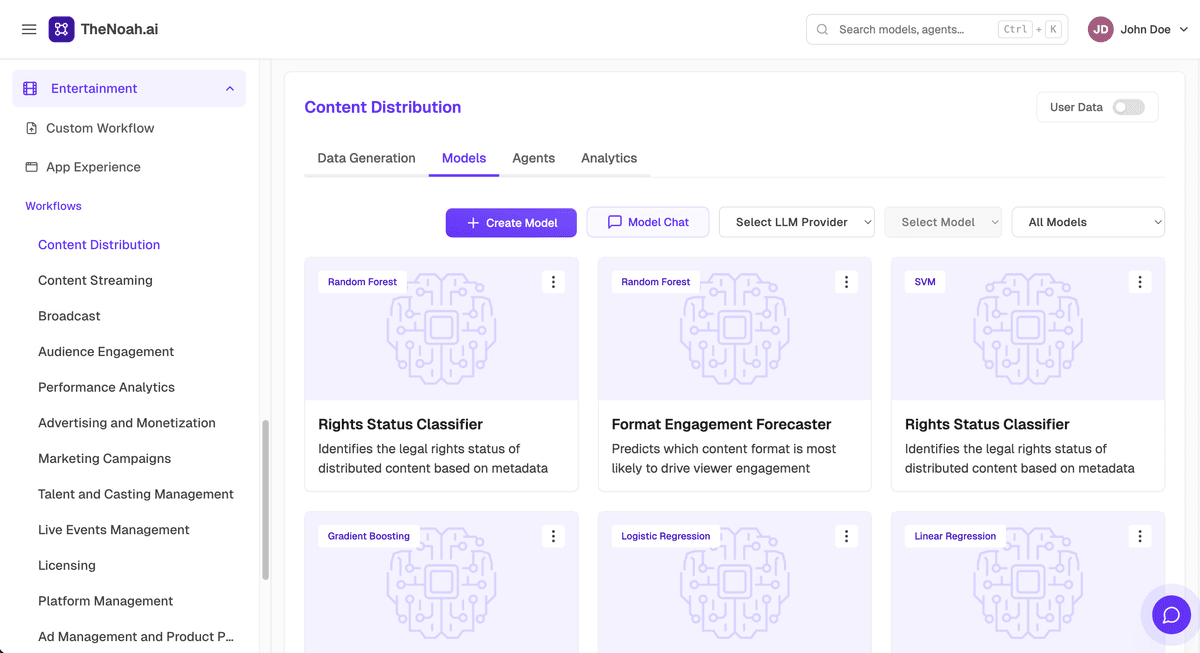Open the All Models filter dropdown

coord(1088,222)
